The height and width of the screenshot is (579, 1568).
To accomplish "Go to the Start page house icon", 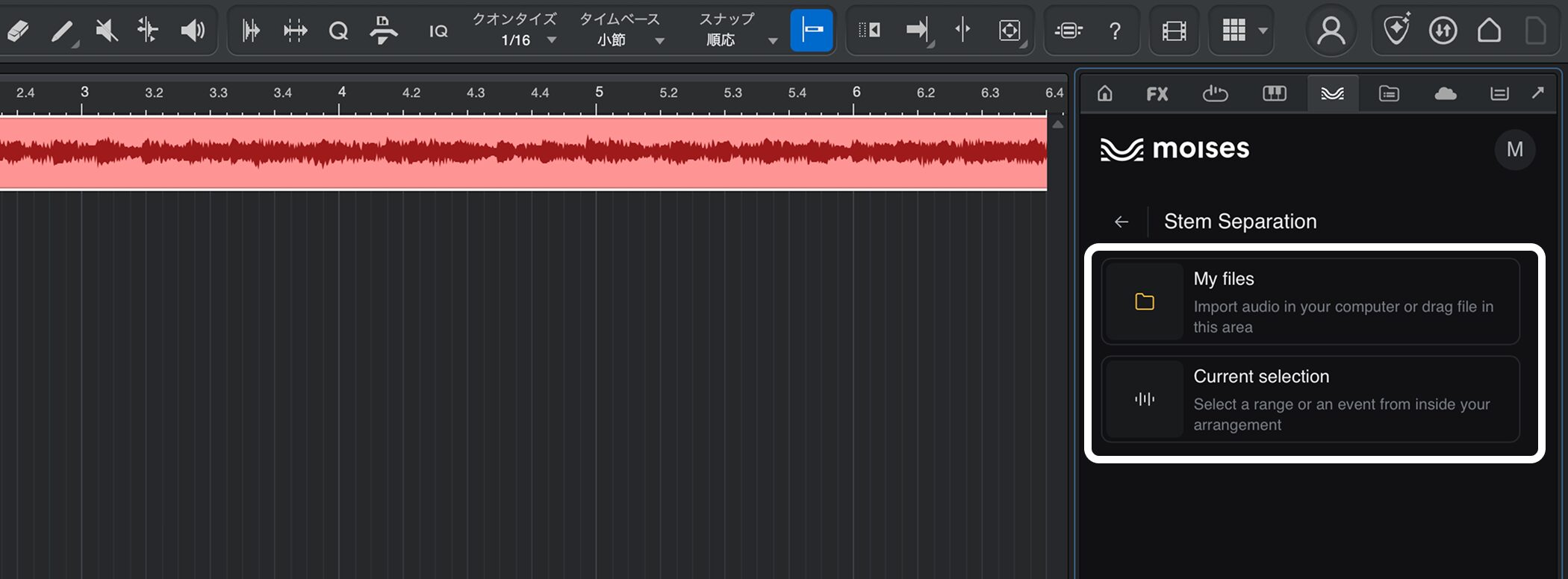I will [1489, 31].
